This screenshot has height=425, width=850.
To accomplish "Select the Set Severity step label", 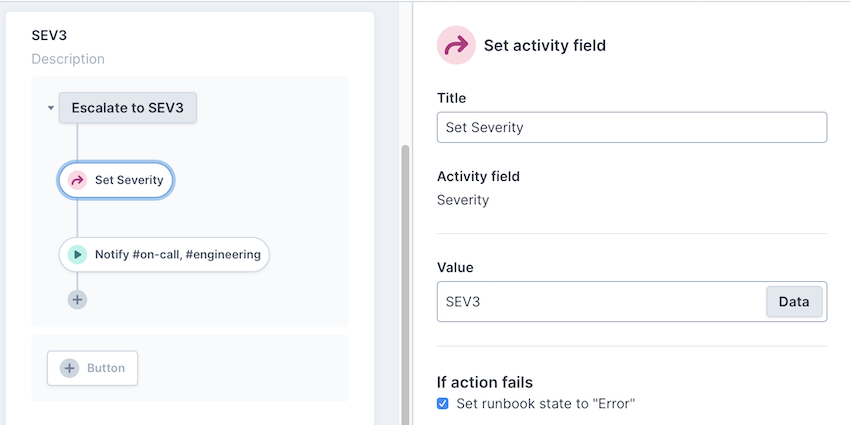I will pos(129,181).
